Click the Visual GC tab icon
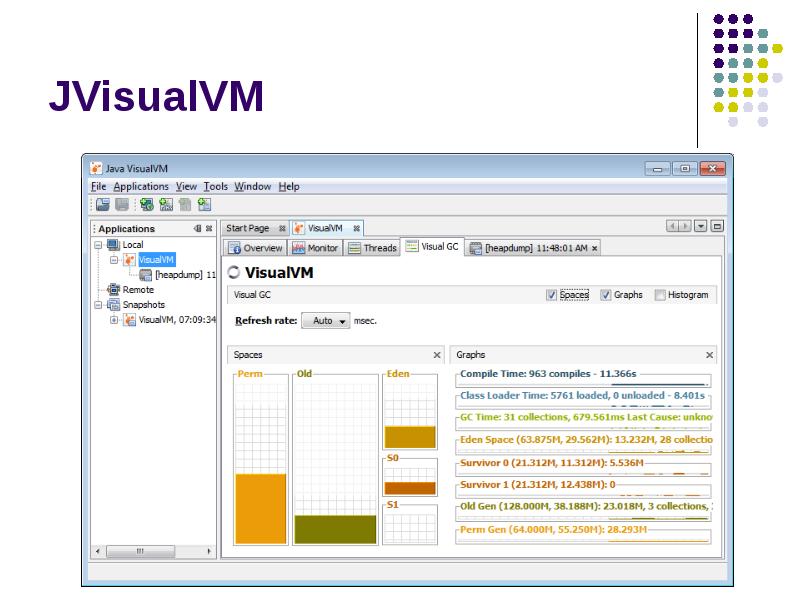The height and width of the screenshot is (600, 800). click(x=412, y=246)
